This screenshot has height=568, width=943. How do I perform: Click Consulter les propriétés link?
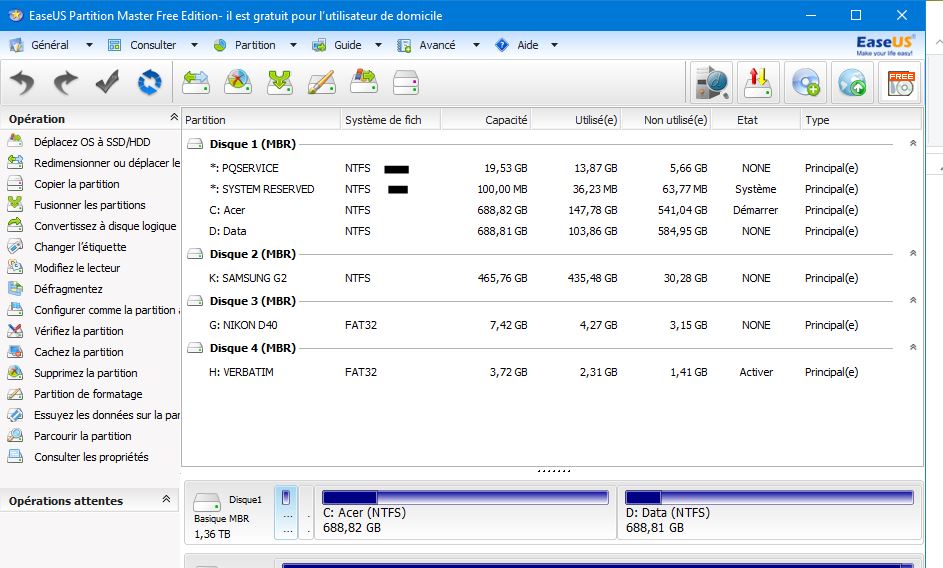coord(91,457)
